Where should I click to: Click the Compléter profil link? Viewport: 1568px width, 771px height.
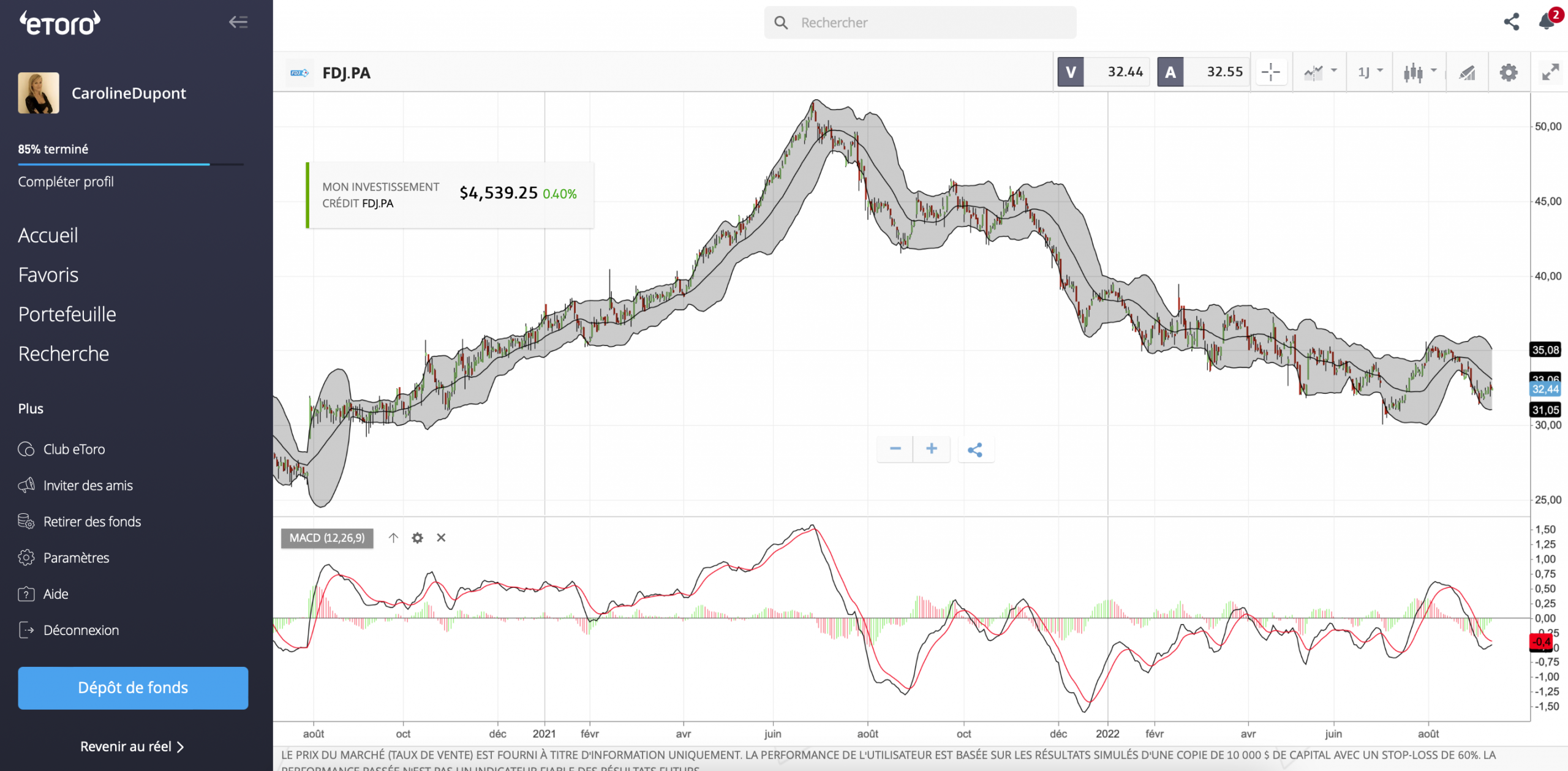[66, 181]
